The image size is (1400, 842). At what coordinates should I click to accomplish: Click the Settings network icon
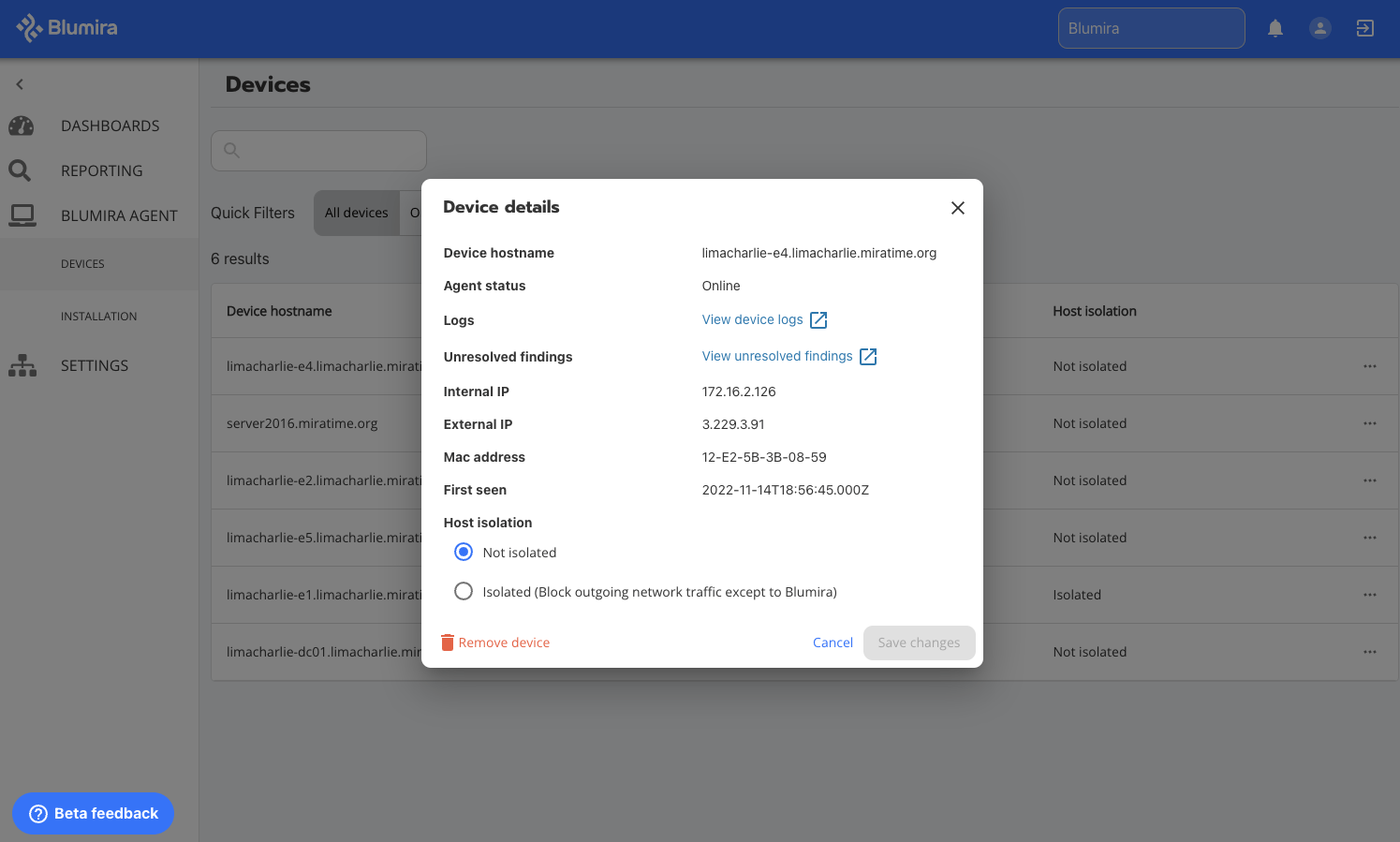22,365
